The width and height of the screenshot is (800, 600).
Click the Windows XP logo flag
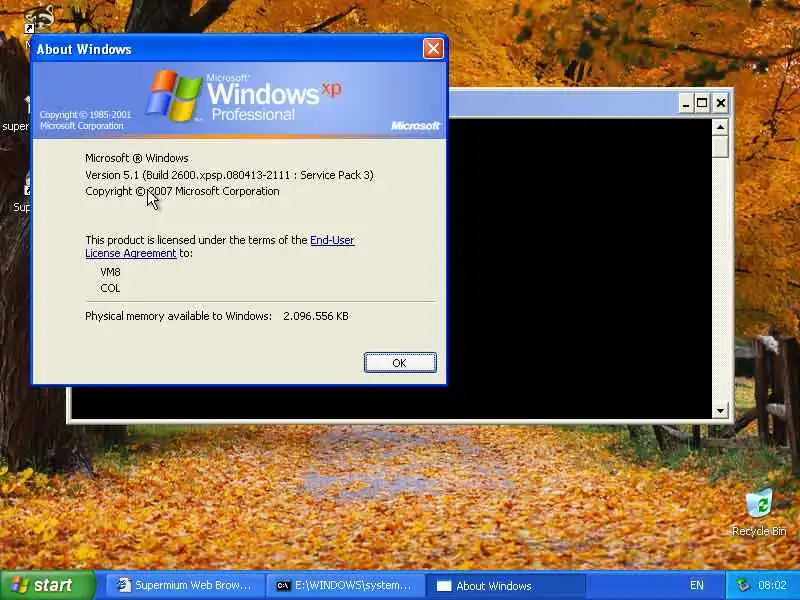(x=173, y=96)
